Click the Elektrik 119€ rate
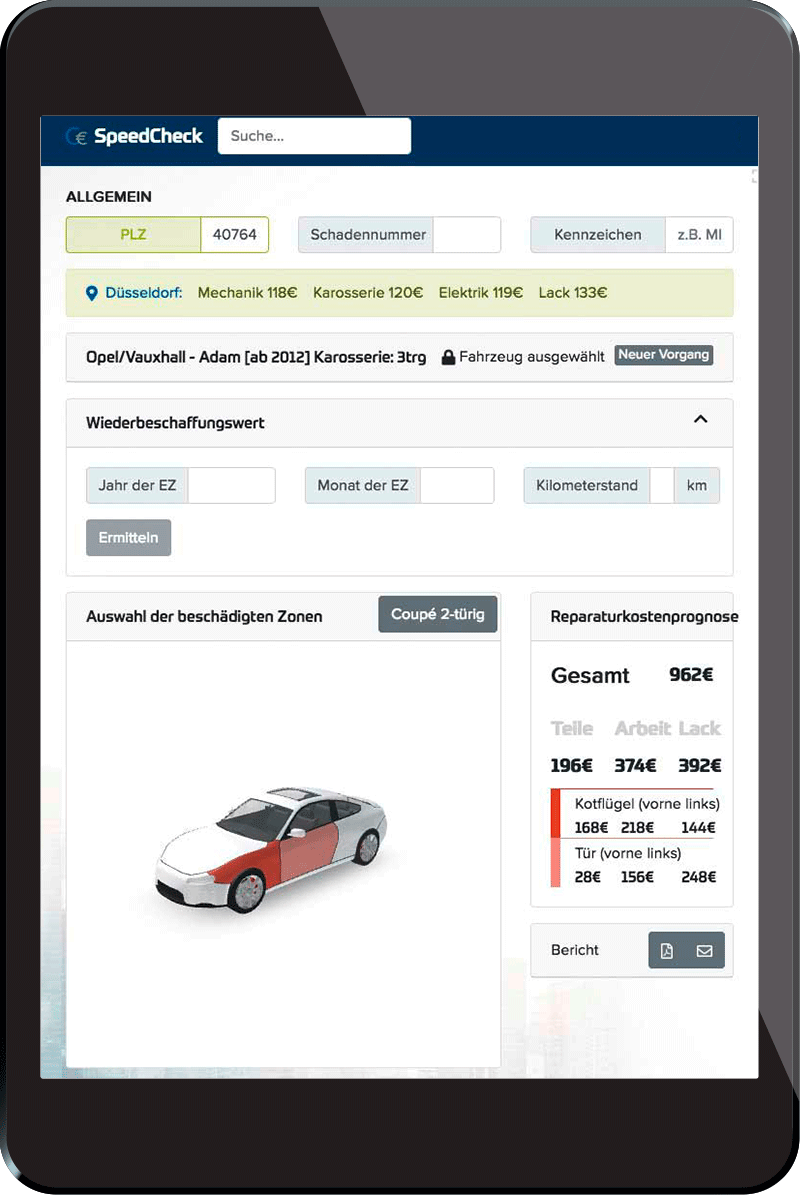800x1195 pixels. 480,293
